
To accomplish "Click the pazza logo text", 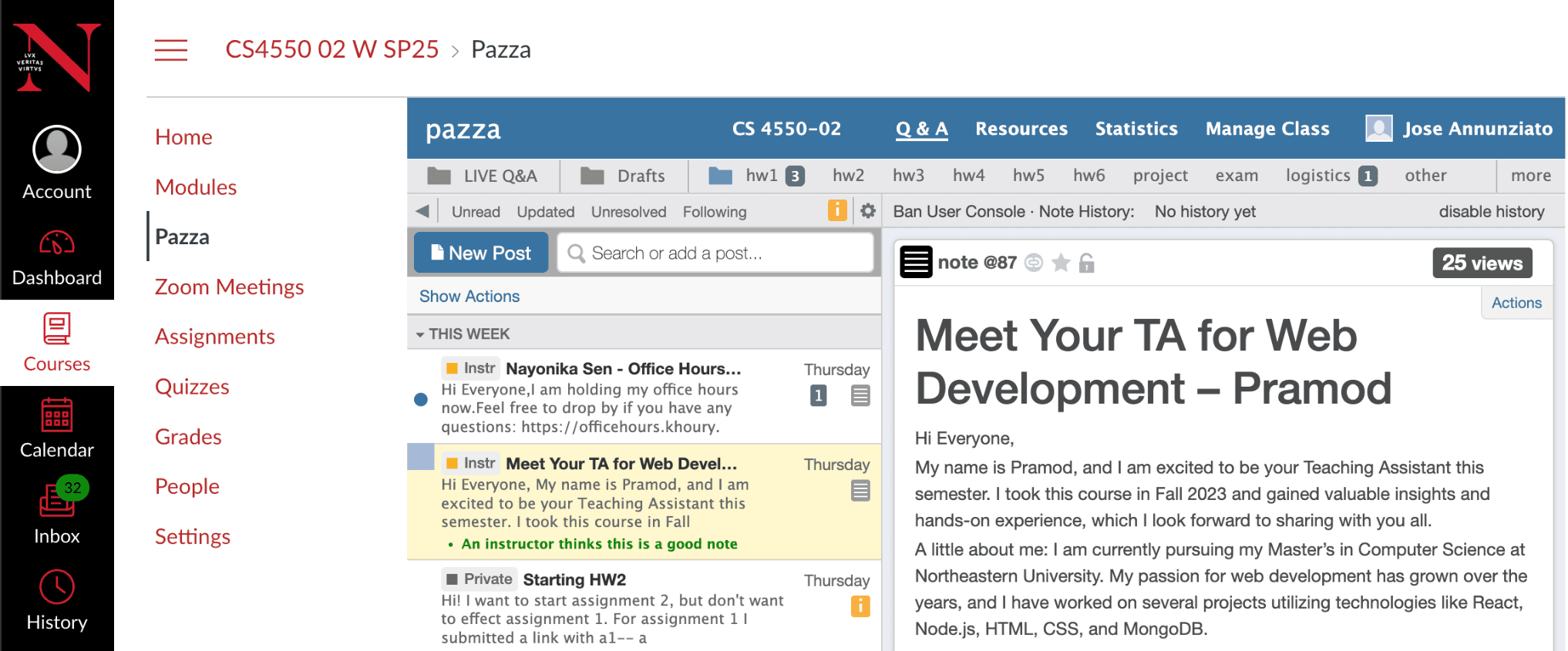I will [463, 129].
